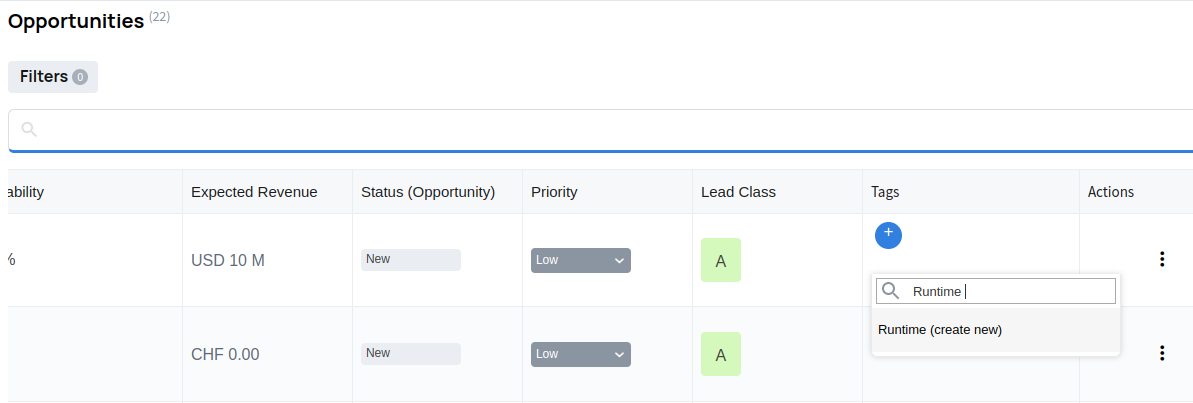This screenshot has width=1193, height=403.
Task: Click Lead Class A swatch in second row
Action: coord(720,354)
